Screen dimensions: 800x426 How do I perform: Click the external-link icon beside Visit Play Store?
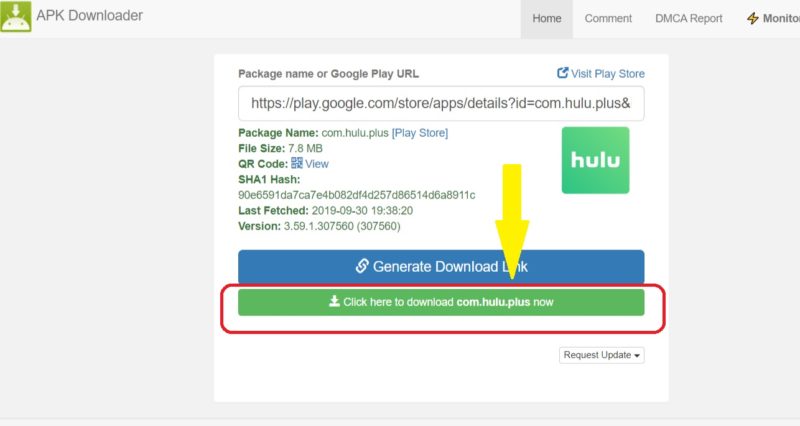click(562, 73)
